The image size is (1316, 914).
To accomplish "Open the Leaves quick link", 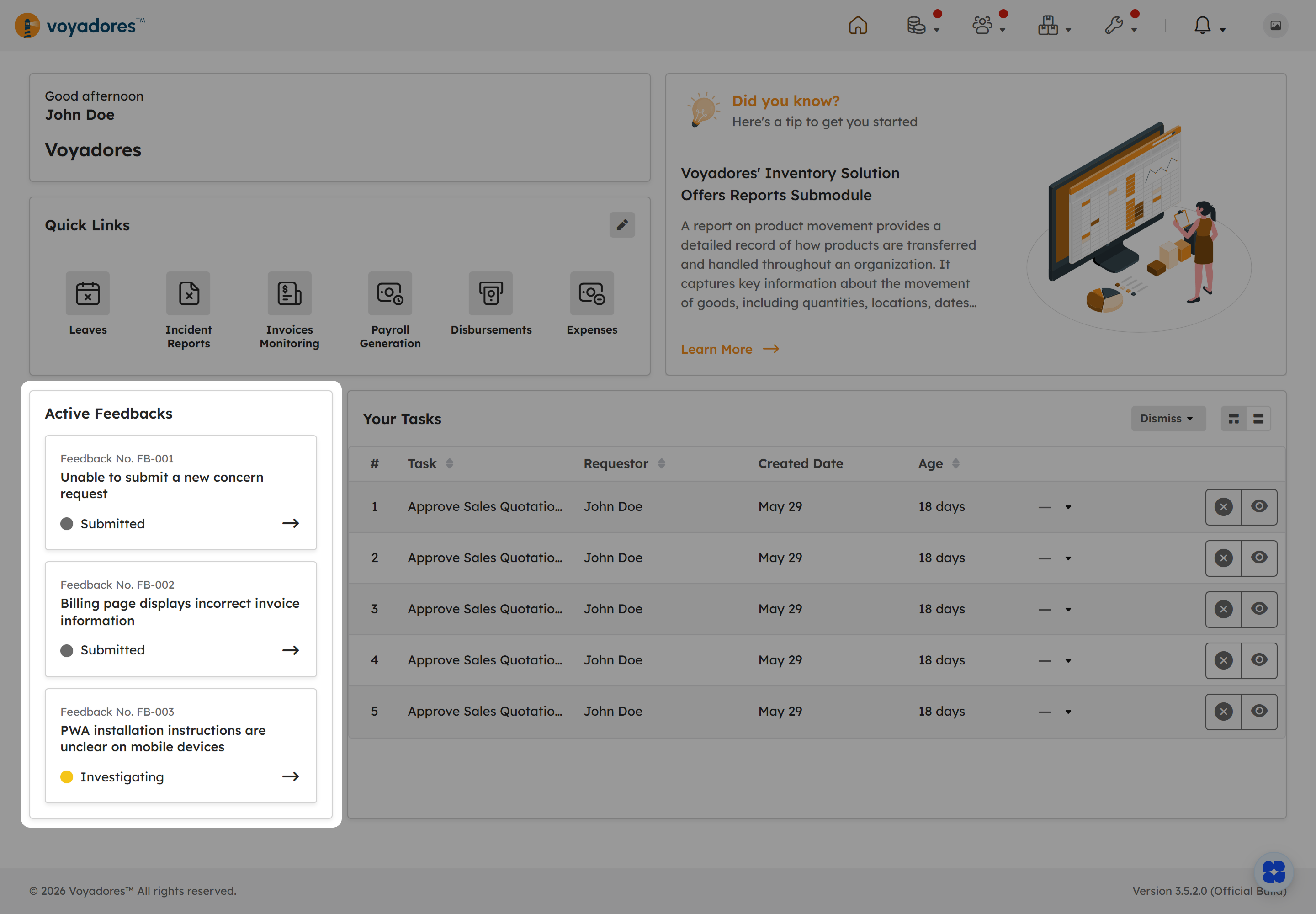I will point(88,293).
